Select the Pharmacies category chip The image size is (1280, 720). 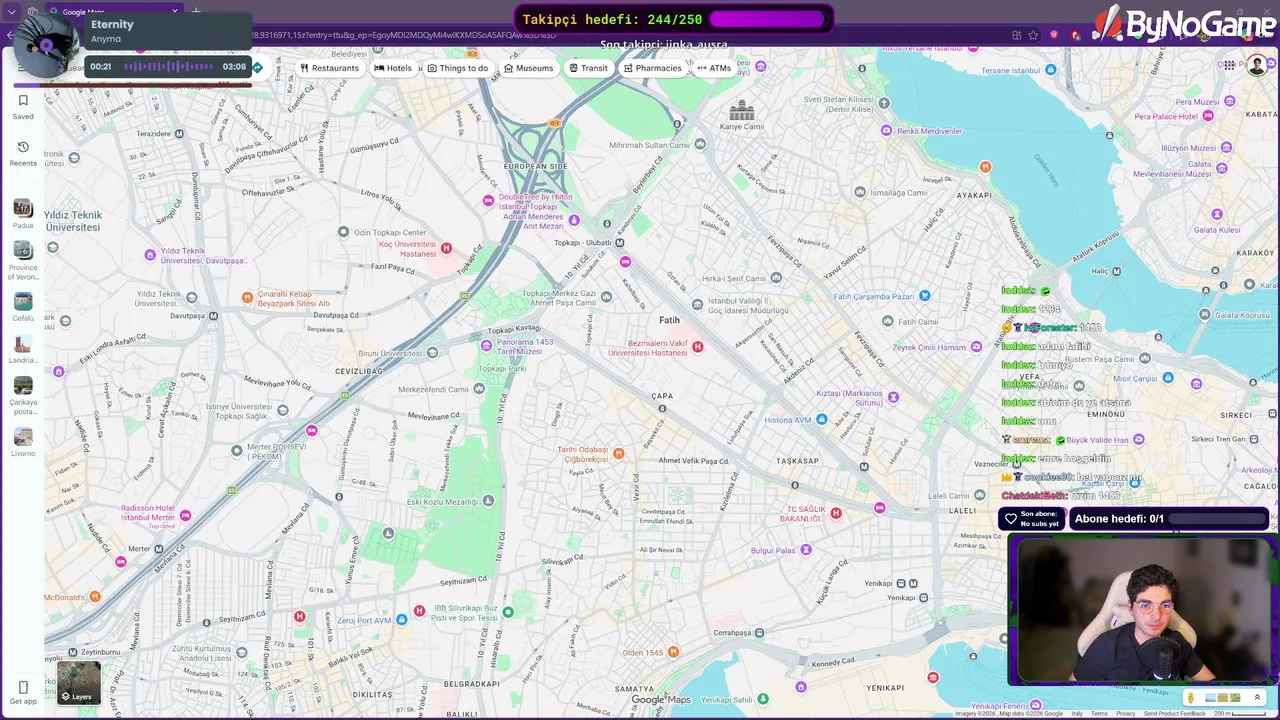652,68
